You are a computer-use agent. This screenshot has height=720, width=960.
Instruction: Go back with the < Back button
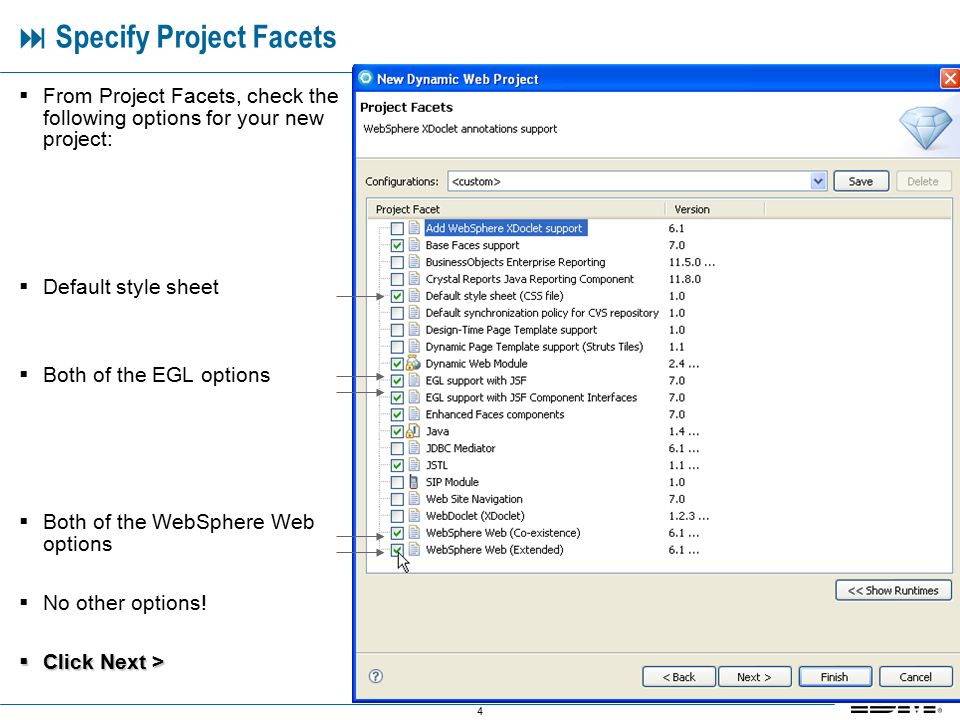click(679, 677)
